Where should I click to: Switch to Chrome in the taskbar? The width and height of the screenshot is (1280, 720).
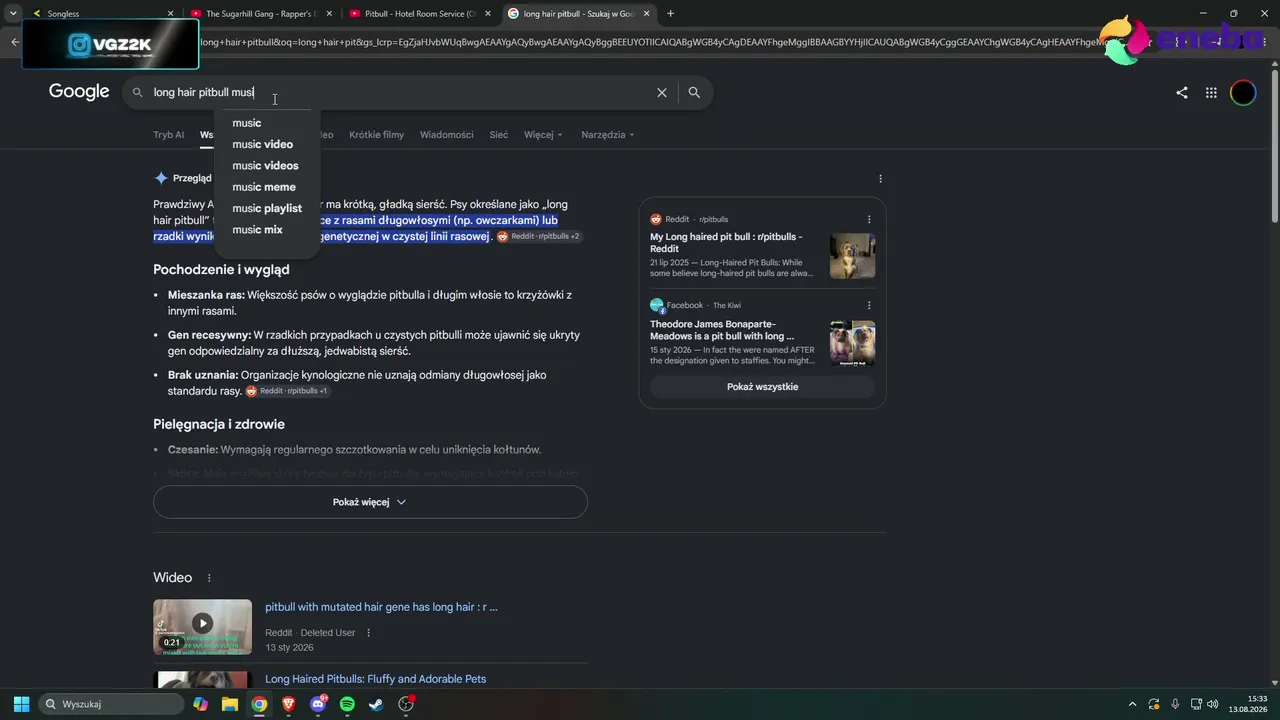tap(259, 704)
